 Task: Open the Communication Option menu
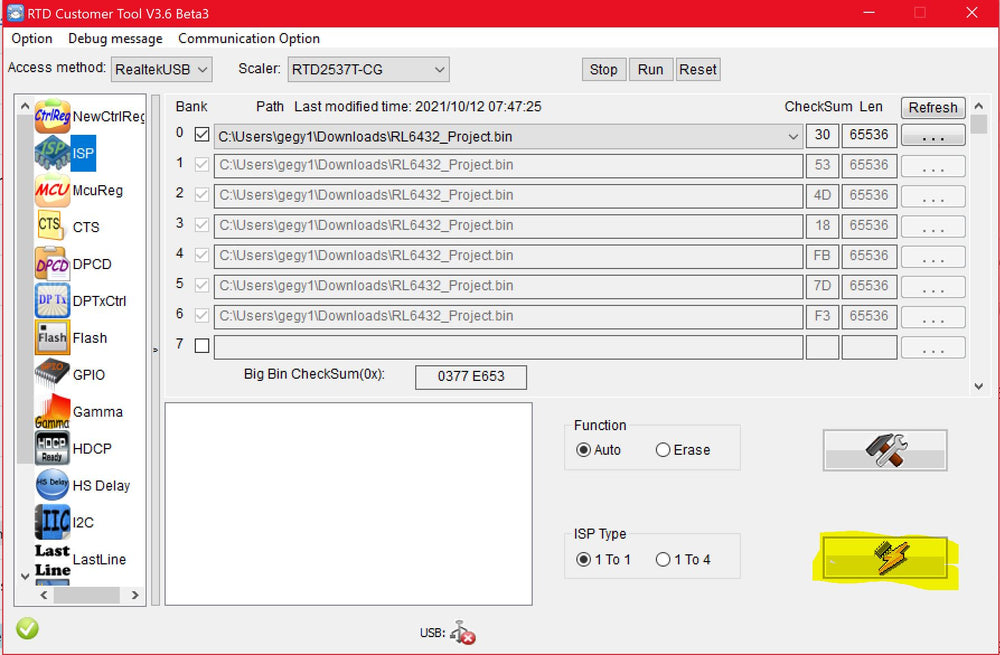(x=248, y=39)
